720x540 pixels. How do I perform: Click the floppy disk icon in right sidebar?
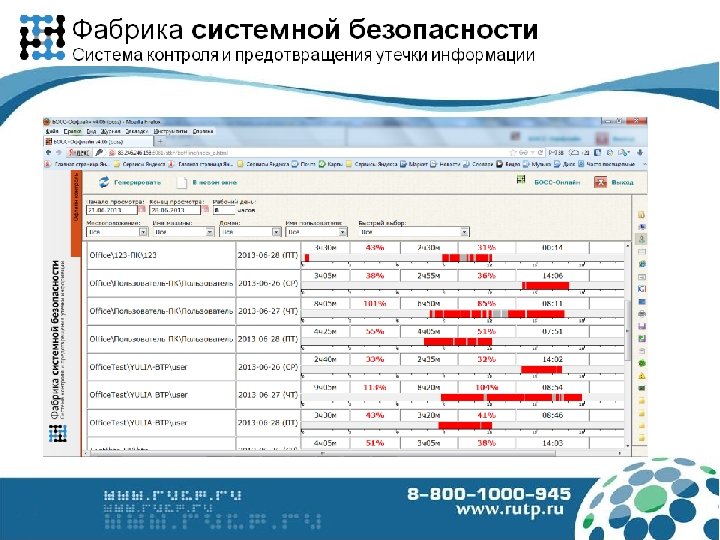(642, 326)
